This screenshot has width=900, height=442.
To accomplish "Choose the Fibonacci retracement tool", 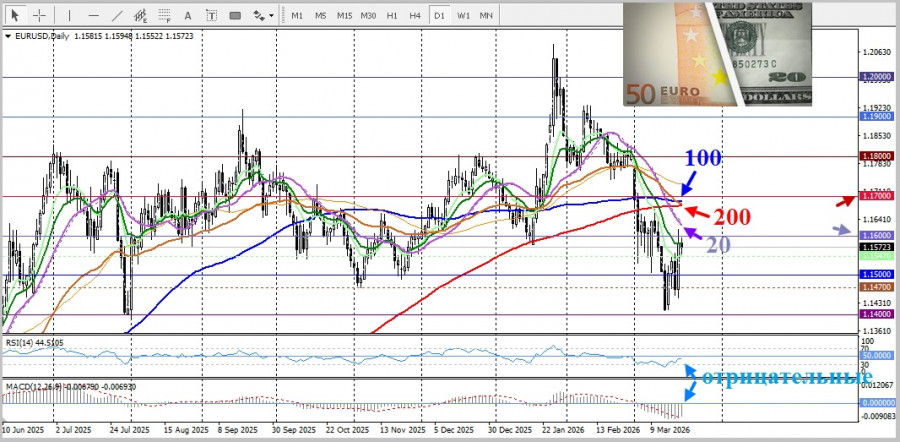I will [163, 16].
